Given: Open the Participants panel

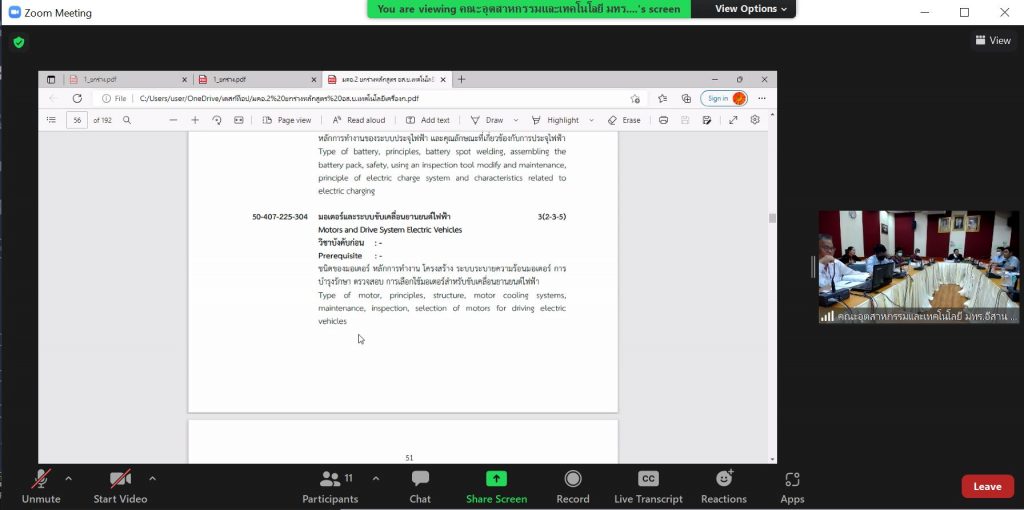Looking at the screenshot, I should pyautogui.click(x=330, y=487).
